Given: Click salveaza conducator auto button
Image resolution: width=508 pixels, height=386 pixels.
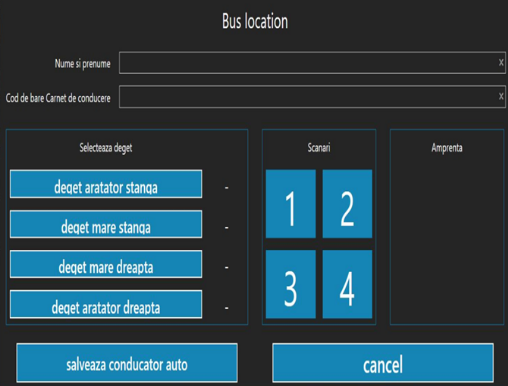Looking at the screenshot, I should pyautogui.click(x=127, y=363).
